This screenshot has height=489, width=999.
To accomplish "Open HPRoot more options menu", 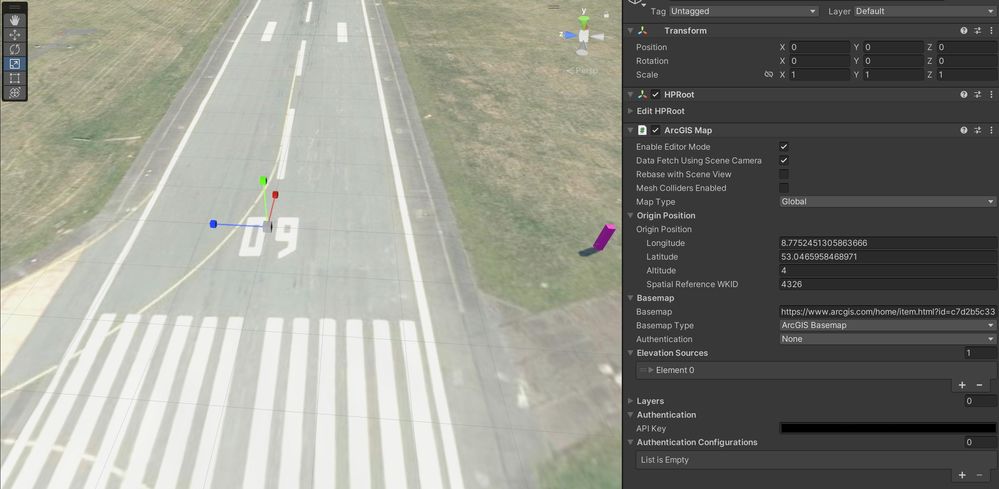I will click(x=991, y=94).
